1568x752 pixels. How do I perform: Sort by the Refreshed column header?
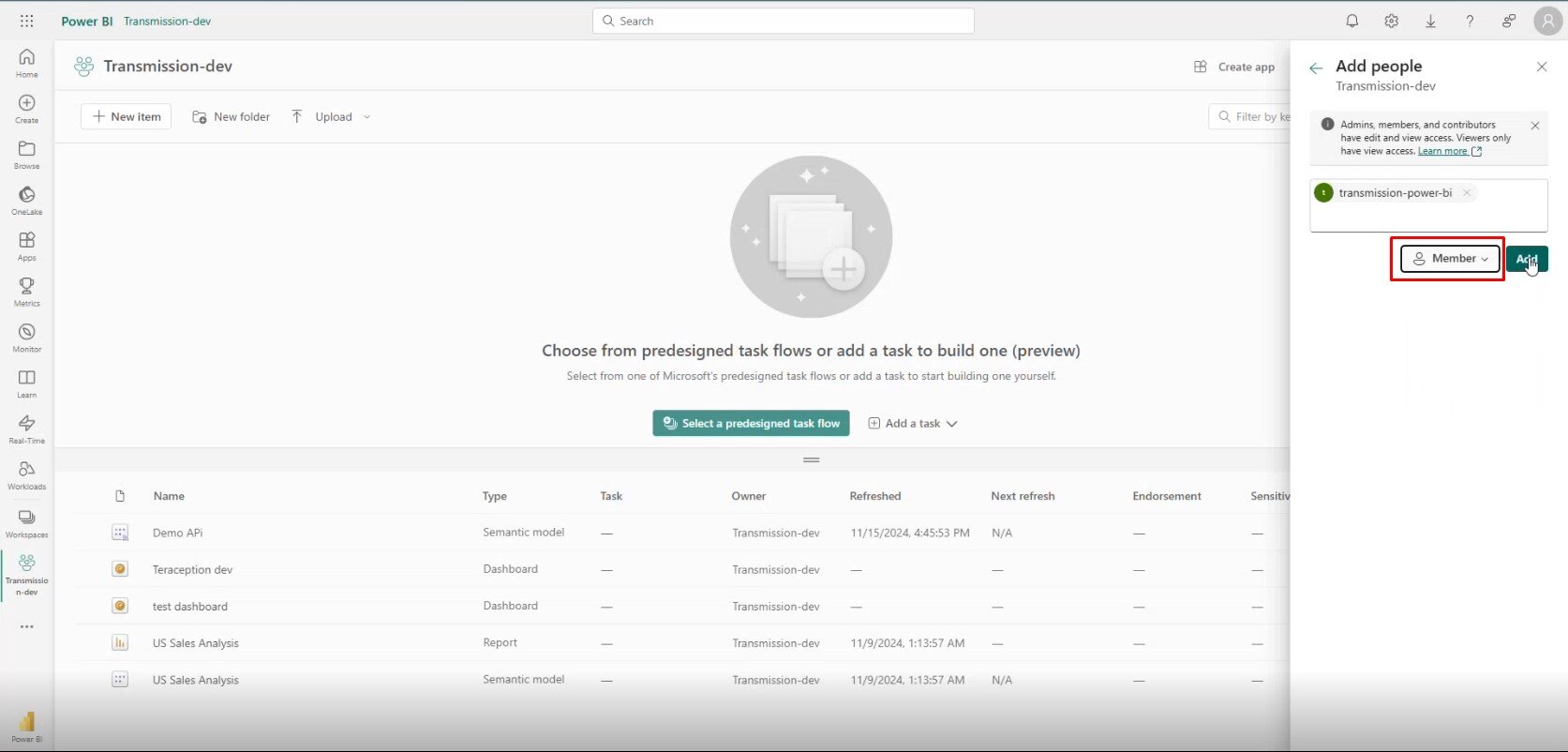pos(875,496)
